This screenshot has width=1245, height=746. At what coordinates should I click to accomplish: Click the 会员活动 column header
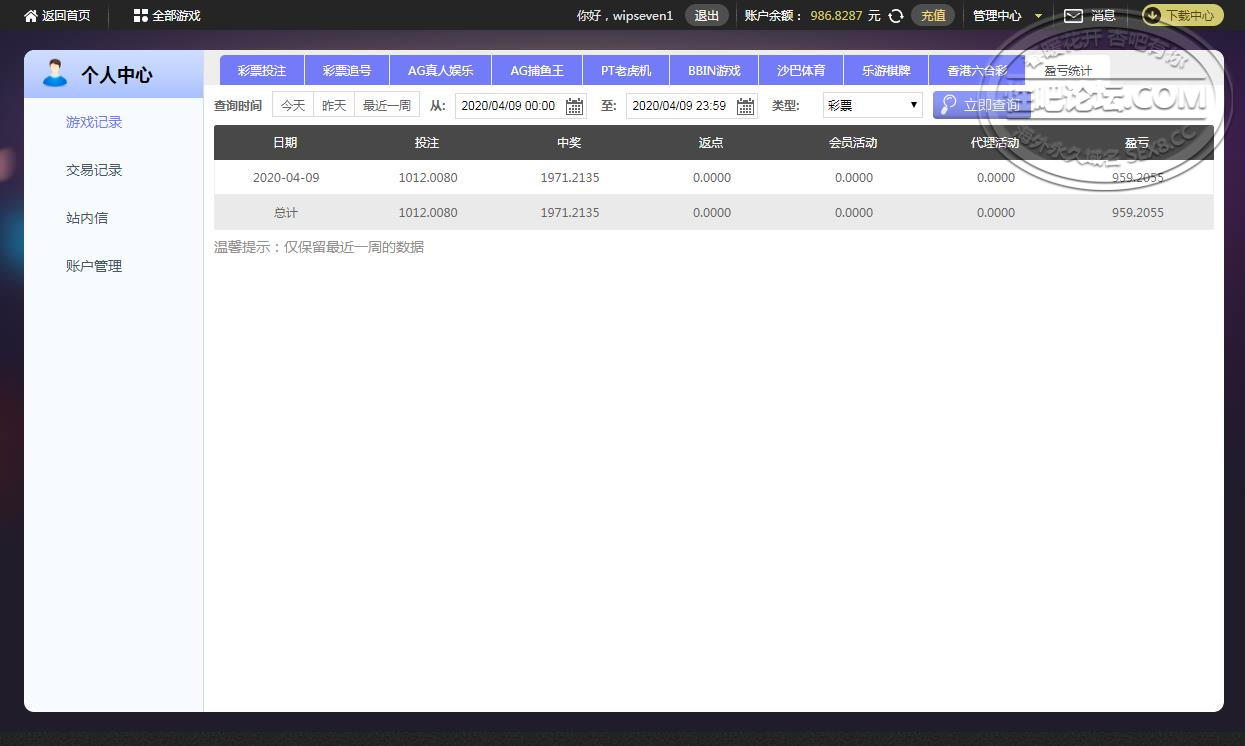[853, 143]
